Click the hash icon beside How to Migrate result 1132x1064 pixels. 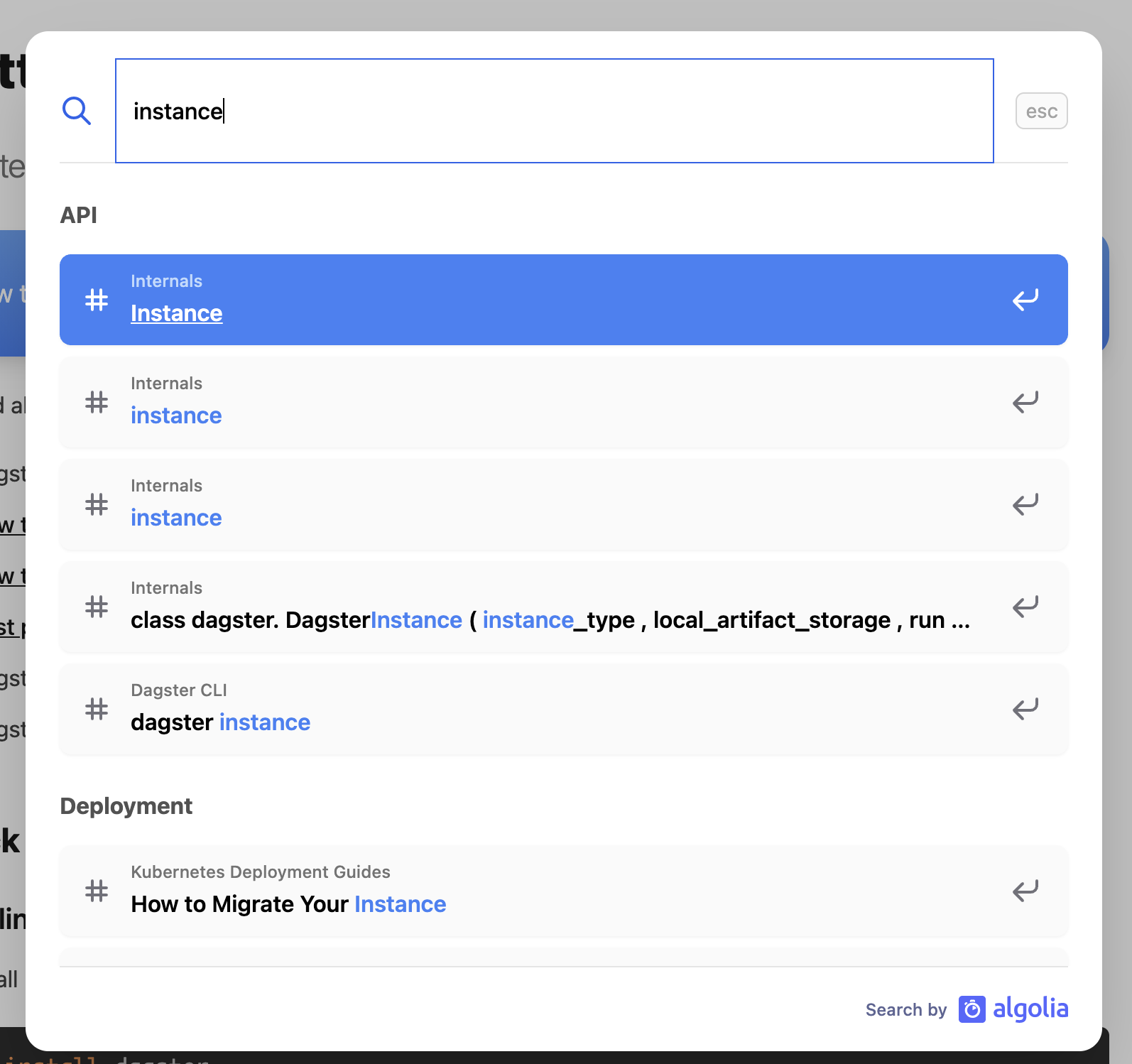pyautogui.click(x=96, y=891)
